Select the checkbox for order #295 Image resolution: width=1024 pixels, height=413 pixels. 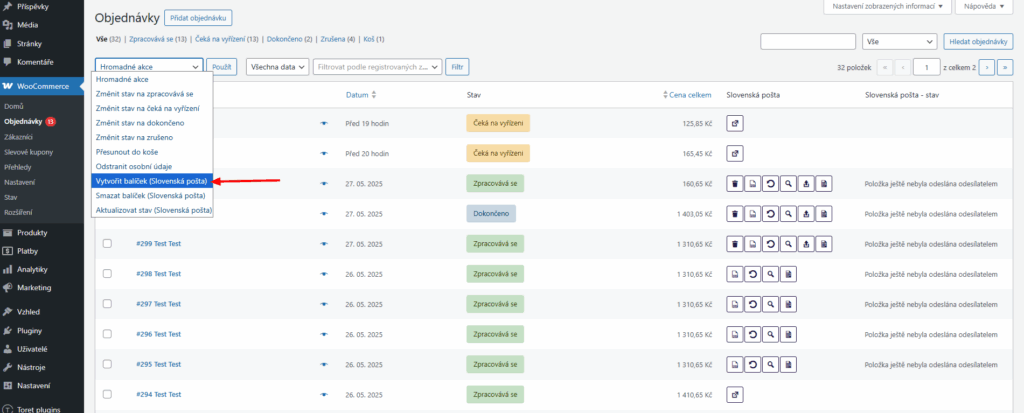(x=108, y=365)
